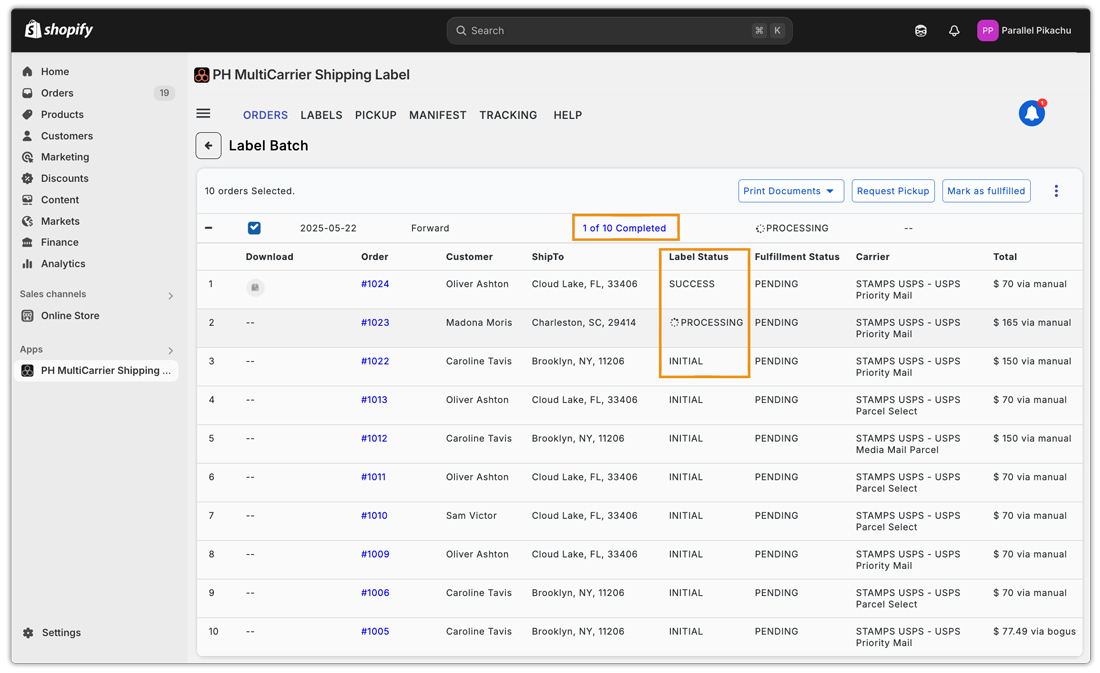Image resolution: width=1100 pixels, height=673 pixels.
Task: Open PH MultiCarrier Shipping app in sidebar
Action: (96, 371)
